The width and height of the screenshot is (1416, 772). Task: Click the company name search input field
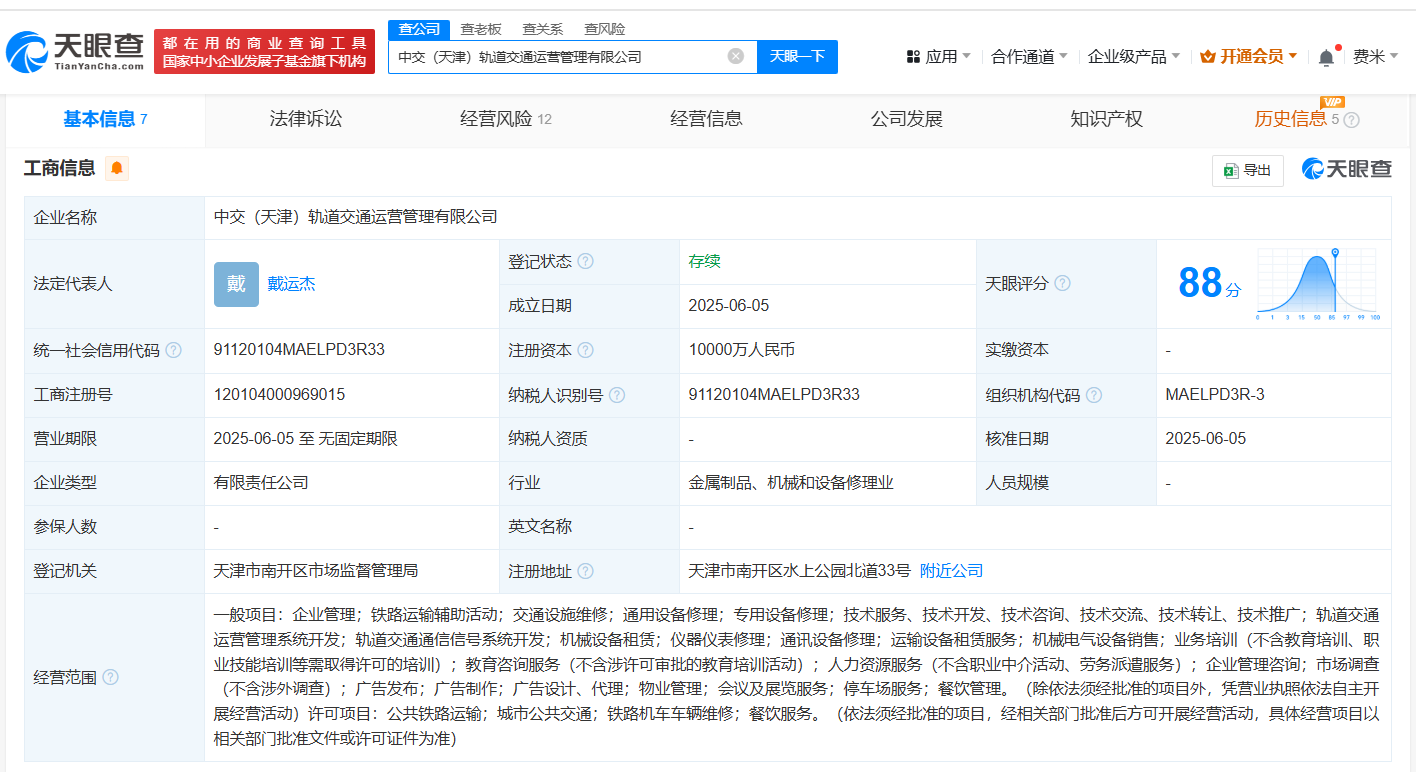tap(555, 57)
